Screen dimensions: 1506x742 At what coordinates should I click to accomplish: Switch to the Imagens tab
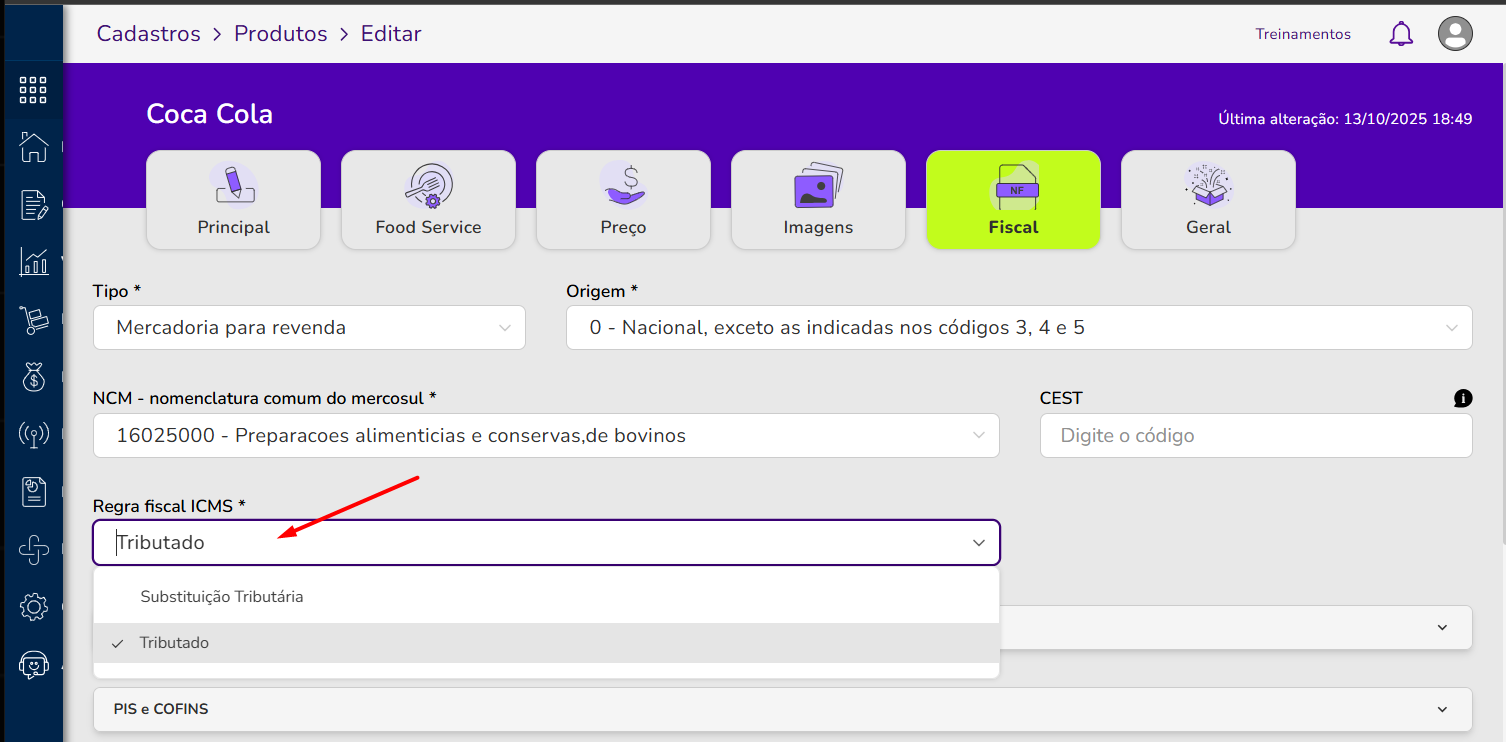(818, 200)
